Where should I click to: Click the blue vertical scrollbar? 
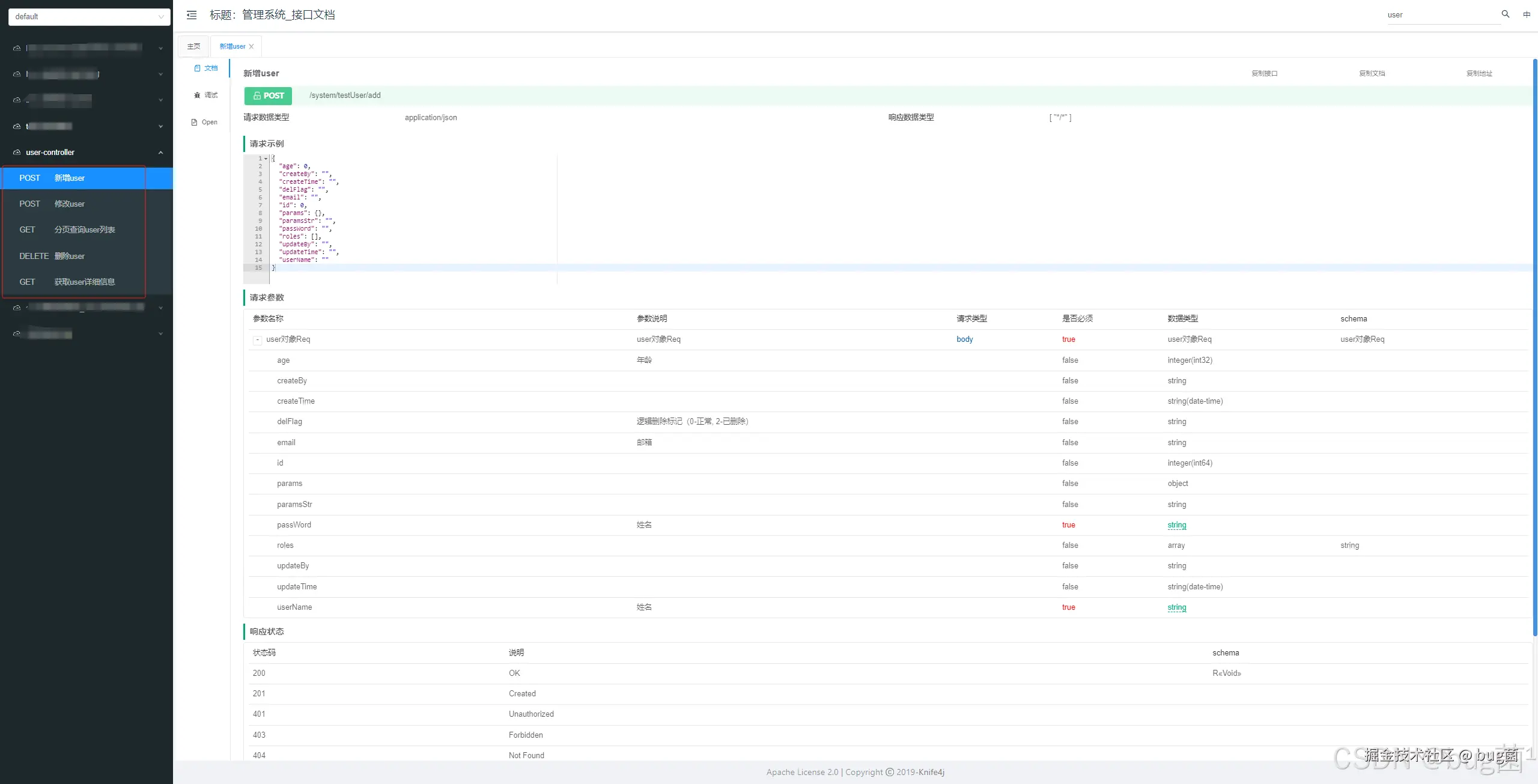click(x=1534, y=348)
